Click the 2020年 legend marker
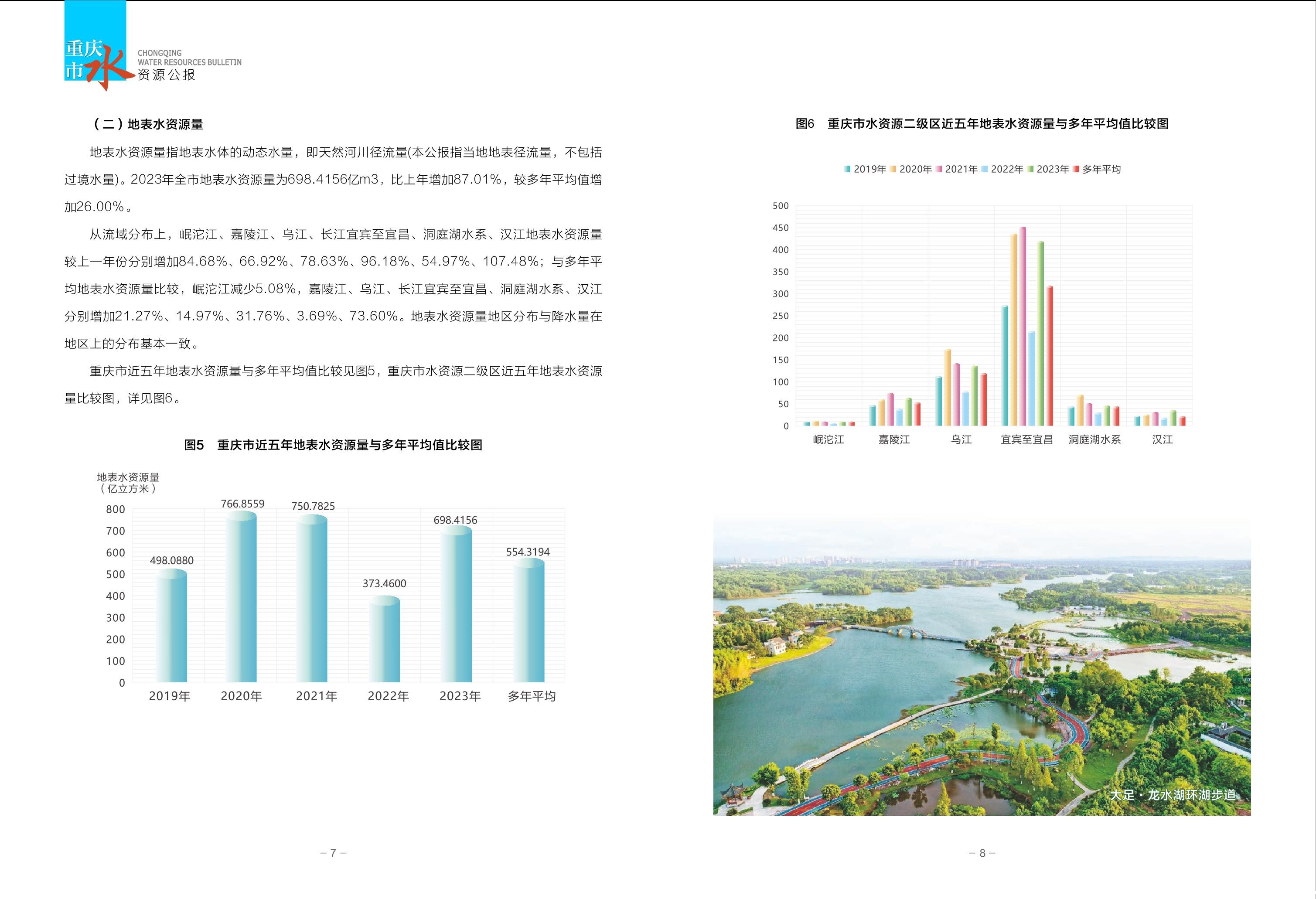 coord(893,169)
